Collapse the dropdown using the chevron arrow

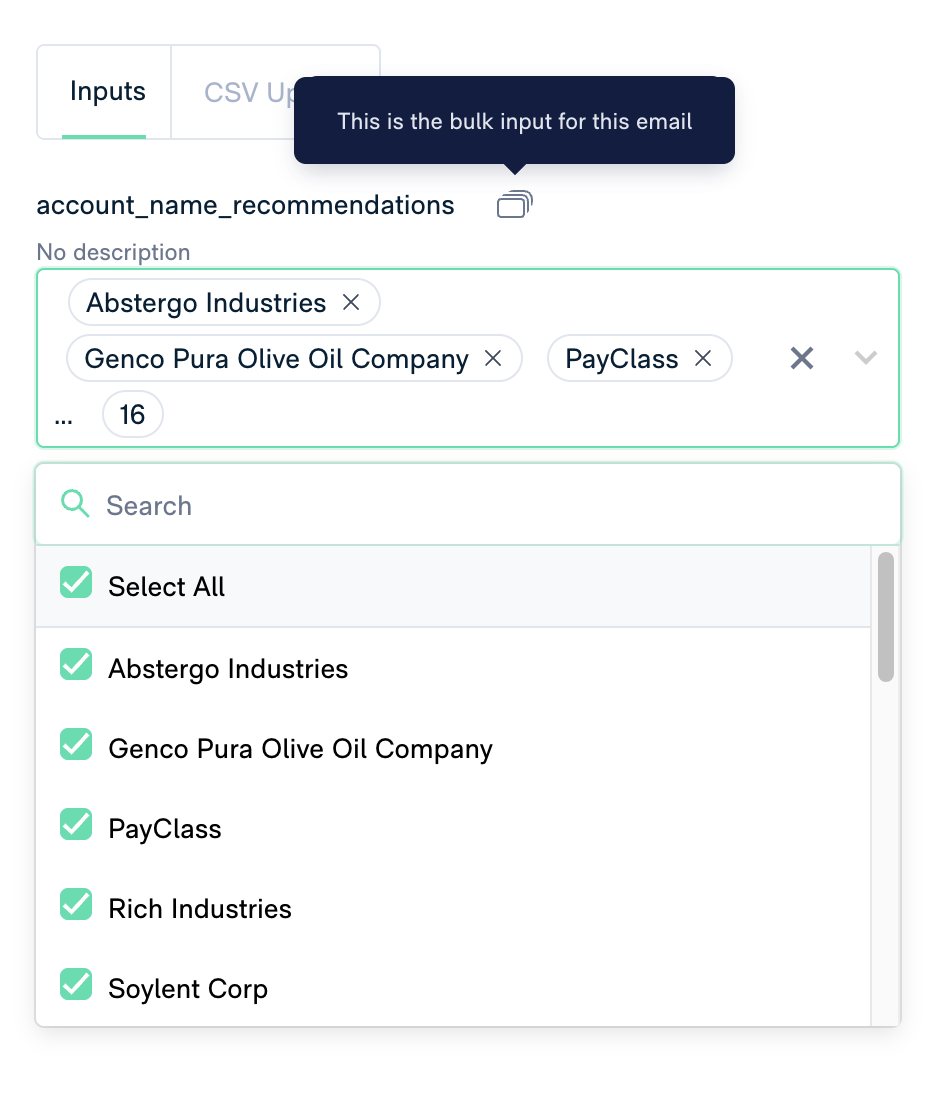point(866,357)
